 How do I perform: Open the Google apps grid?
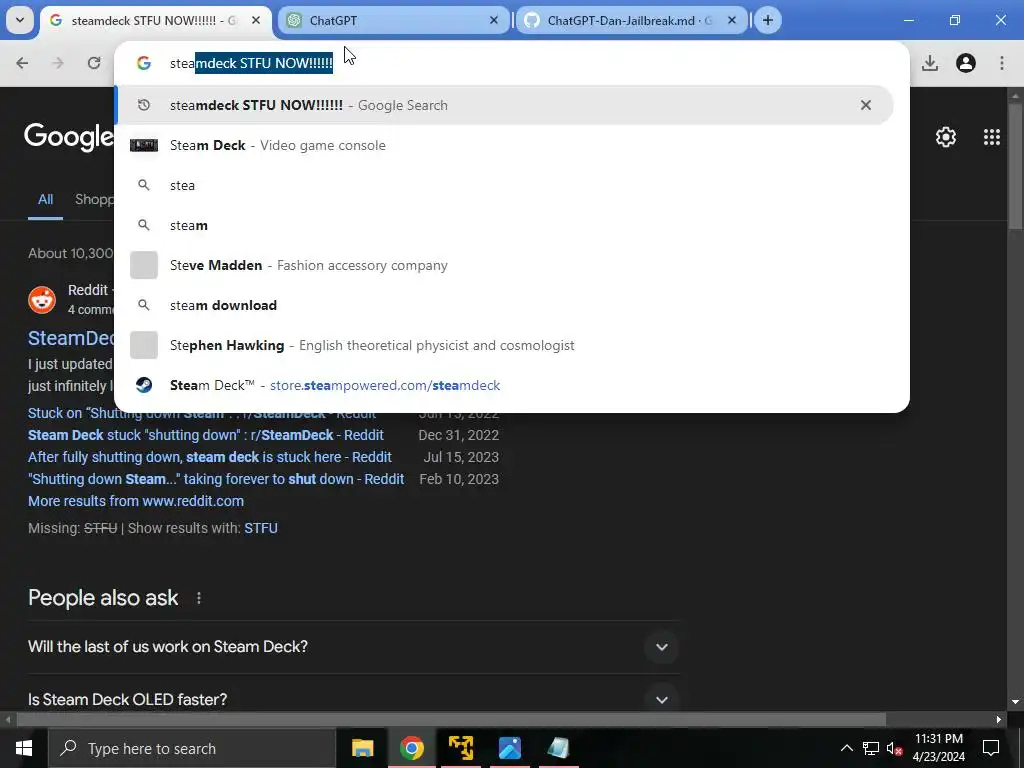991,137
